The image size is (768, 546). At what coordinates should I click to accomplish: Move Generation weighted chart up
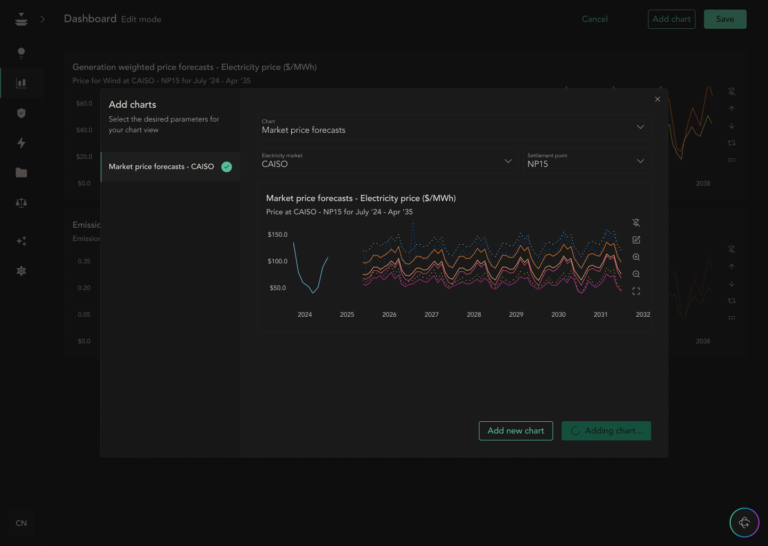point(732,109)
